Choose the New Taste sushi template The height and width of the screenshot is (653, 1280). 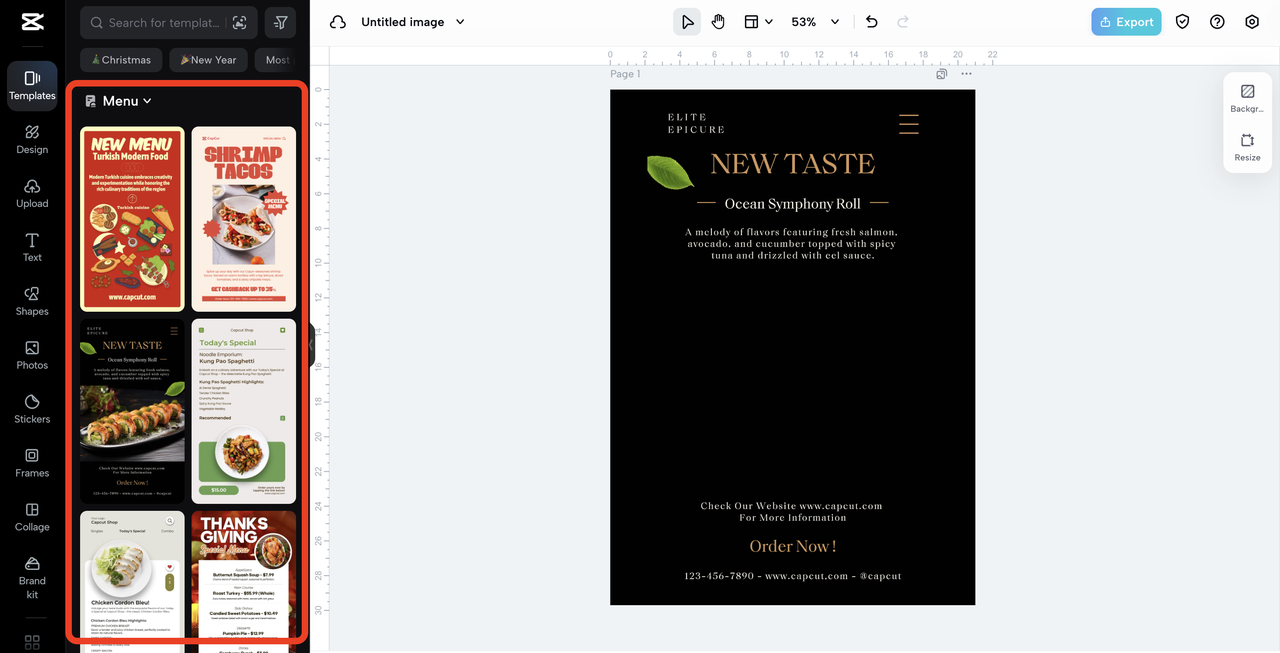tap(132, 411)
